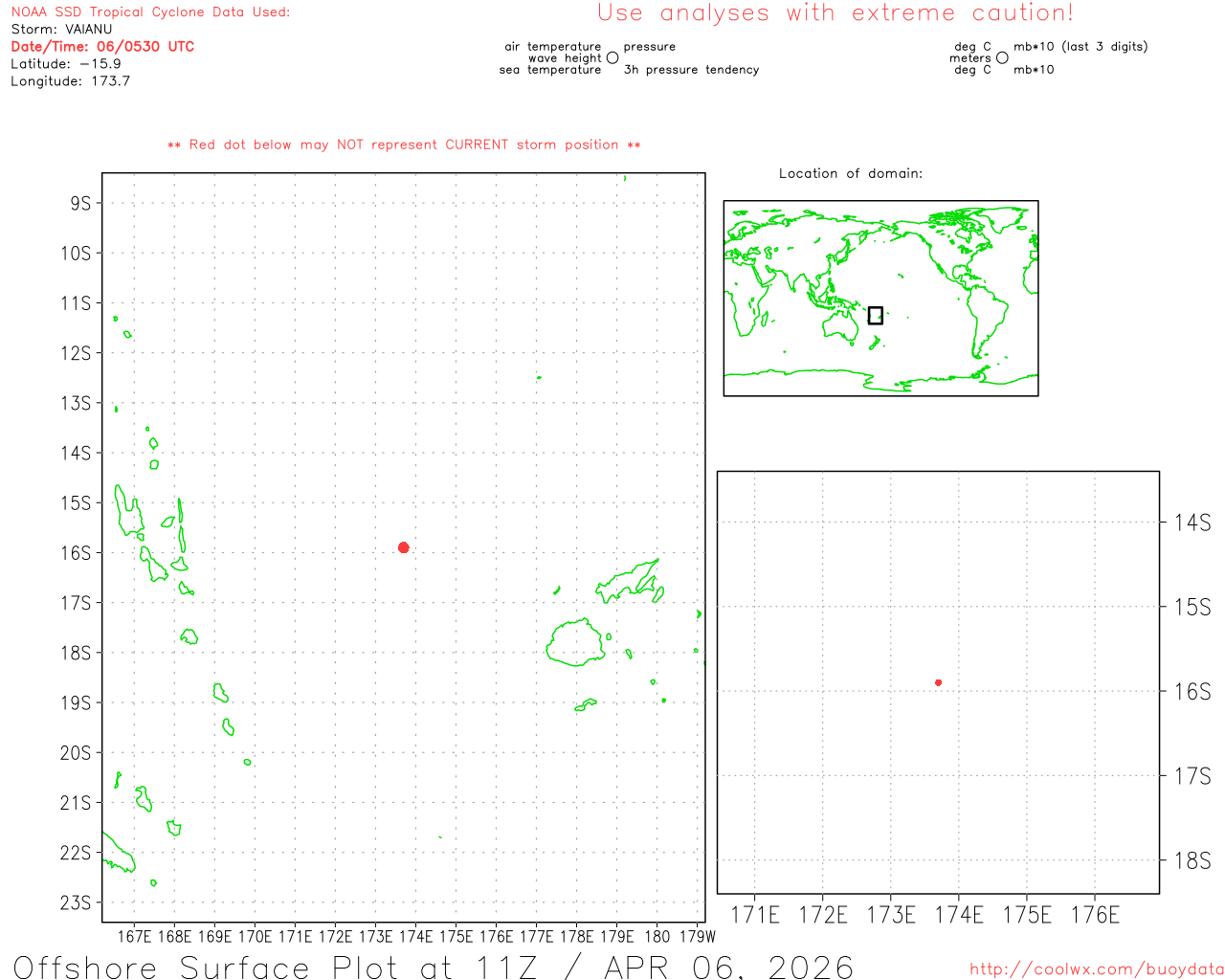The width and height of the screenshot is (1225, 980).
Task: Click the Storm: VAIANU label
Action: 61,30
